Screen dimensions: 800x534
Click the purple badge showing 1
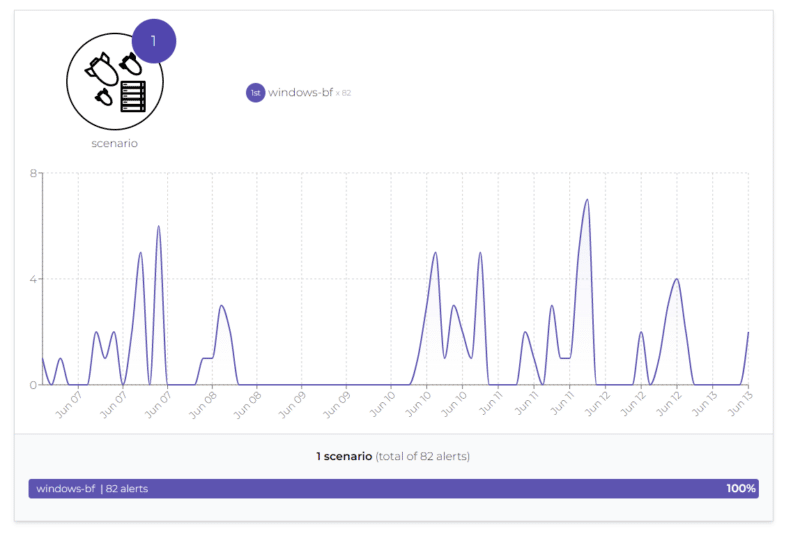(153, 41)
